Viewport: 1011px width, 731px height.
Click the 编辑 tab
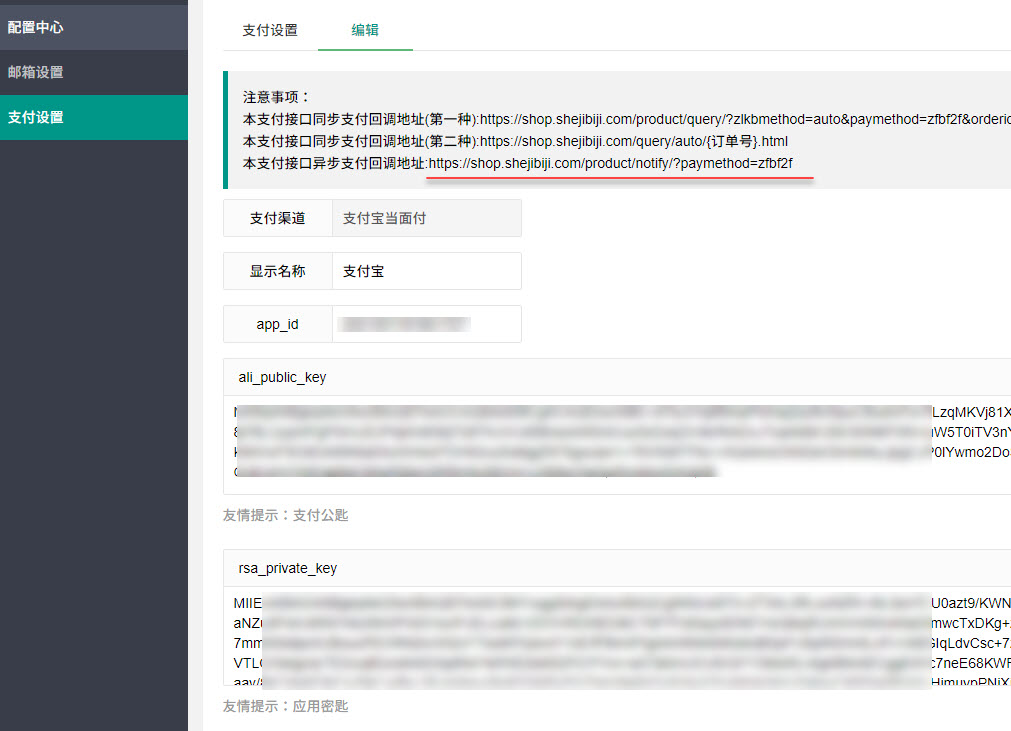[x=365, y=30]
